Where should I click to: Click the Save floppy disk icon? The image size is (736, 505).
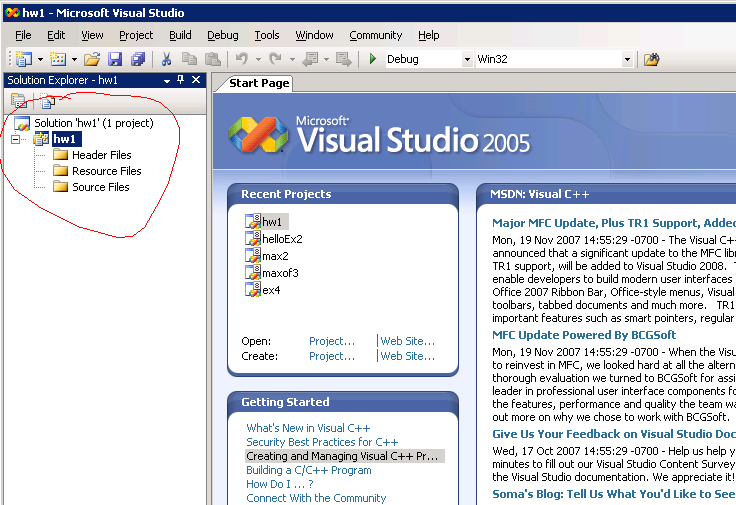click(115, 59)
